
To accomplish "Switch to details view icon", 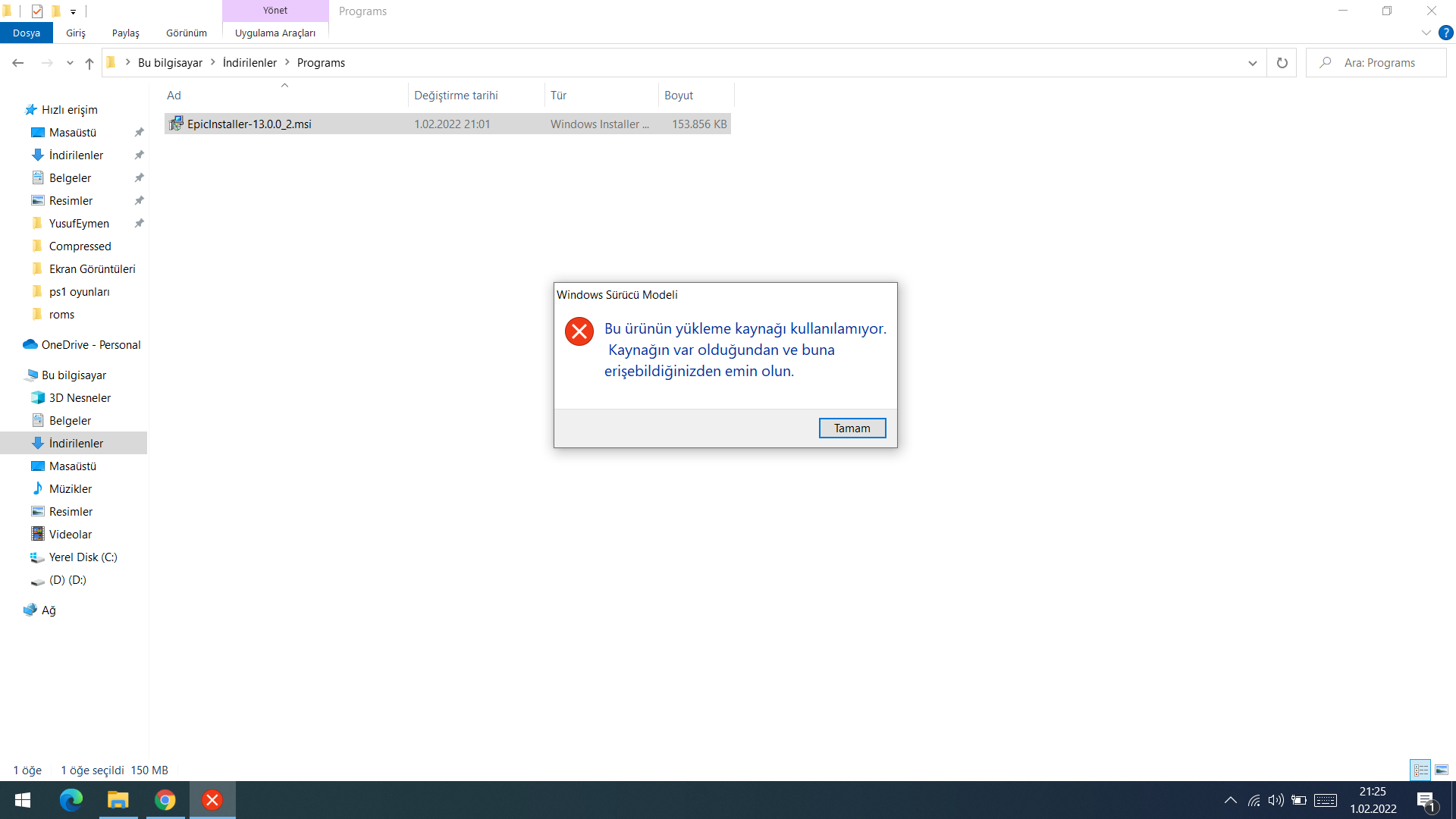I will (x=1420, y=770).
